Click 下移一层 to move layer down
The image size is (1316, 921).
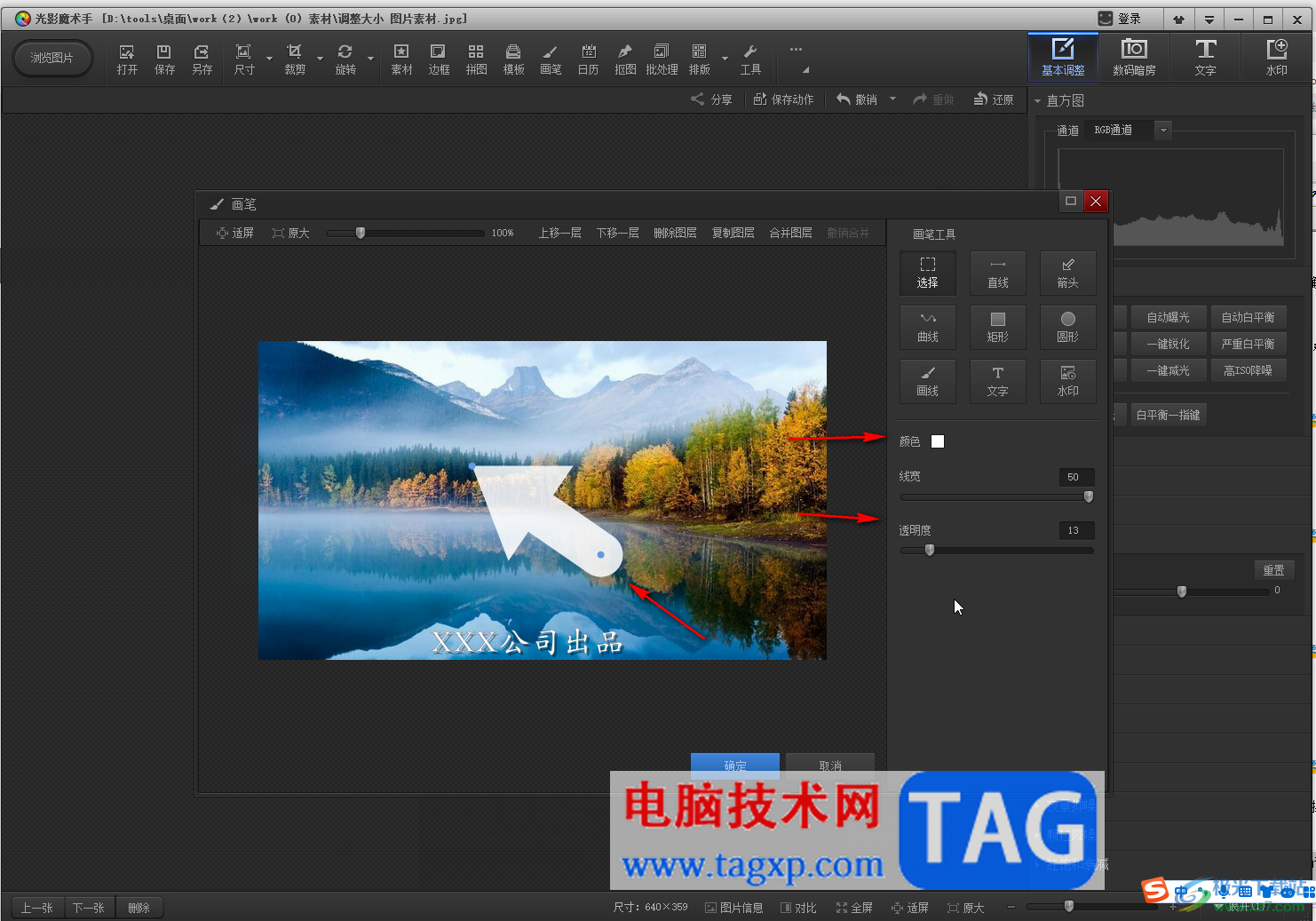coord(617,233)
